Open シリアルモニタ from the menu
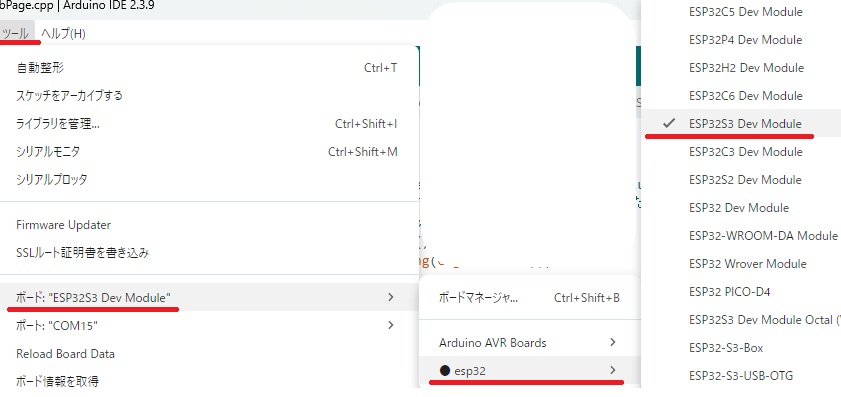The width and height of the screenshot is (841, 397). point(209,151)
